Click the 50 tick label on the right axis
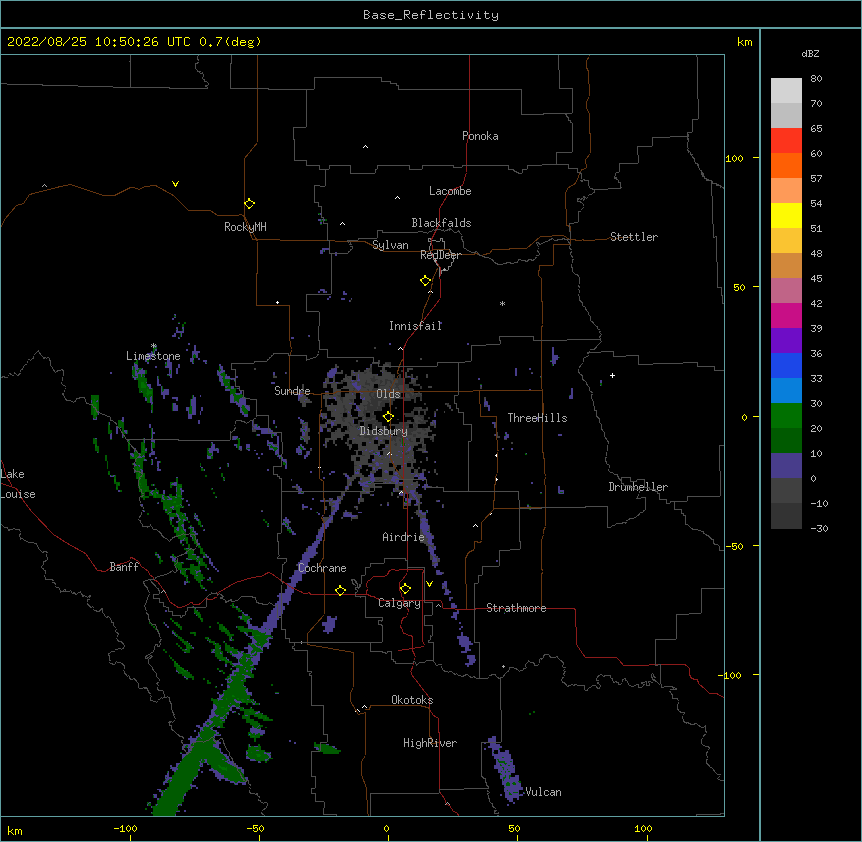Image resolution: width=862 pixels, height=842 pixels. click(739, 287)
